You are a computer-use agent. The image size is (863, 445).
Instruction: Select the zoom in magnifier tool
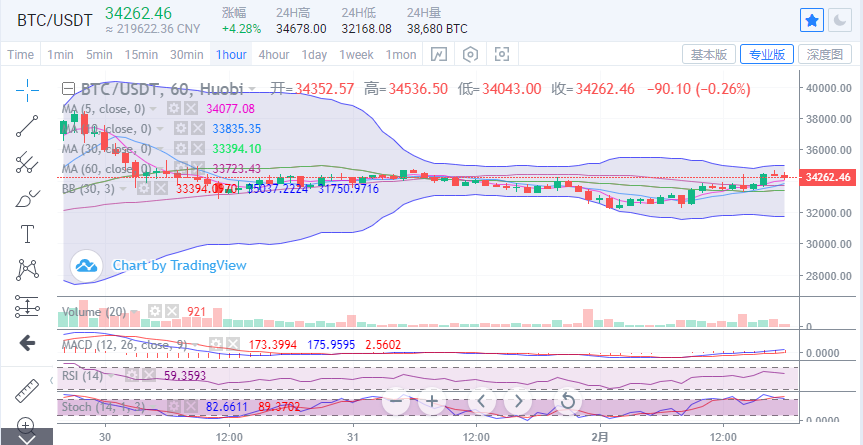pyautogui.click(x=26, y=425)
